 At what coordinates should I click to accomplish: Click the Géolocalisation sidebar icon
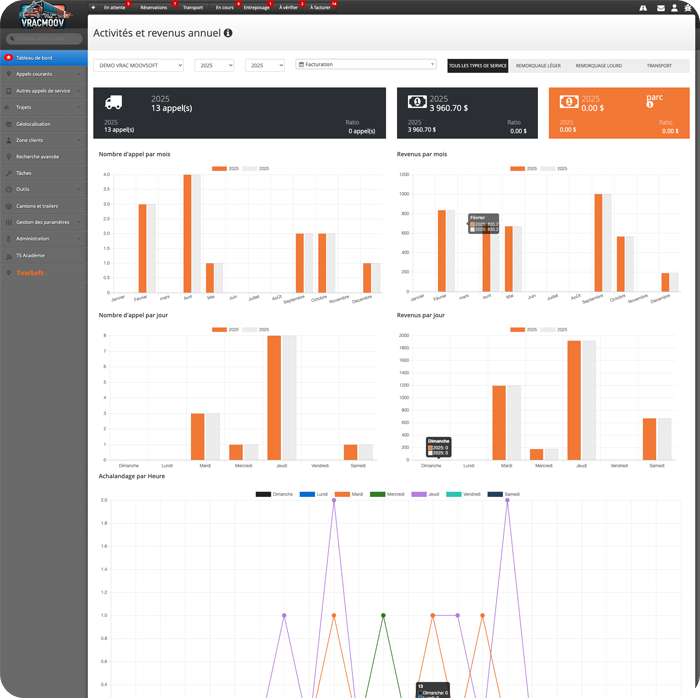coord(8,124)
